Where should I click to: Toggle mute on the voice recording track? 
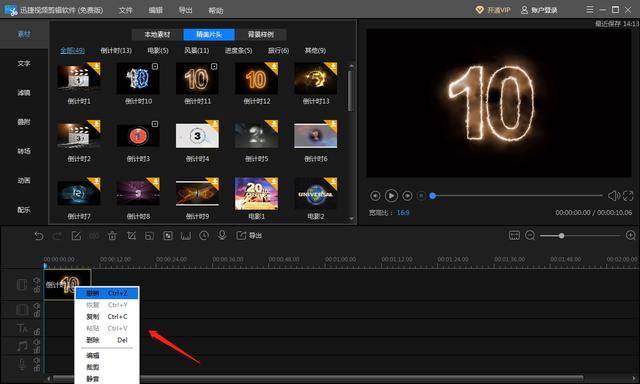click(37, 360)
